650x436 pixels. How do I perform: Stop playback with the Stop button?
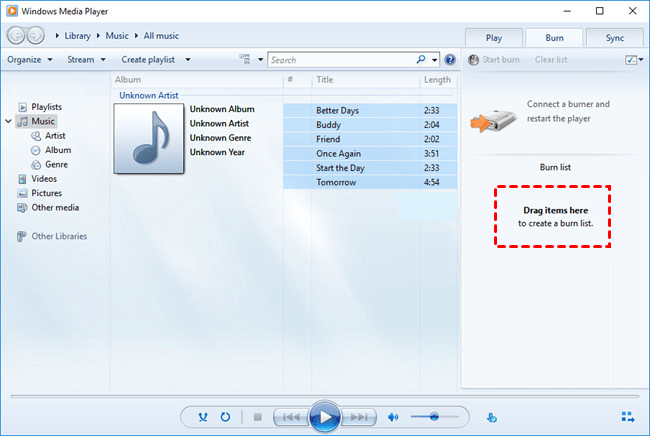(x=257, y=417)
